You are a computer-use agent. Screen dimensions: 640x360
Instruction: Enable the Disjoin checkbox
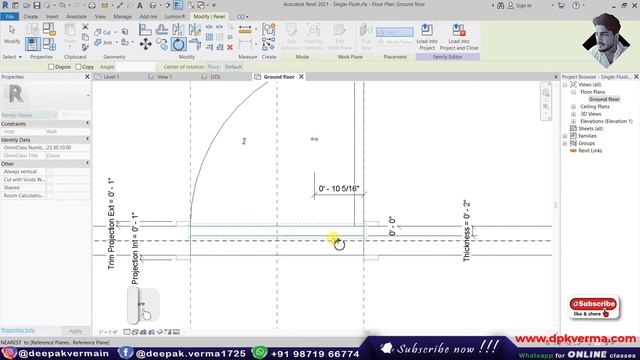[51, 67]
